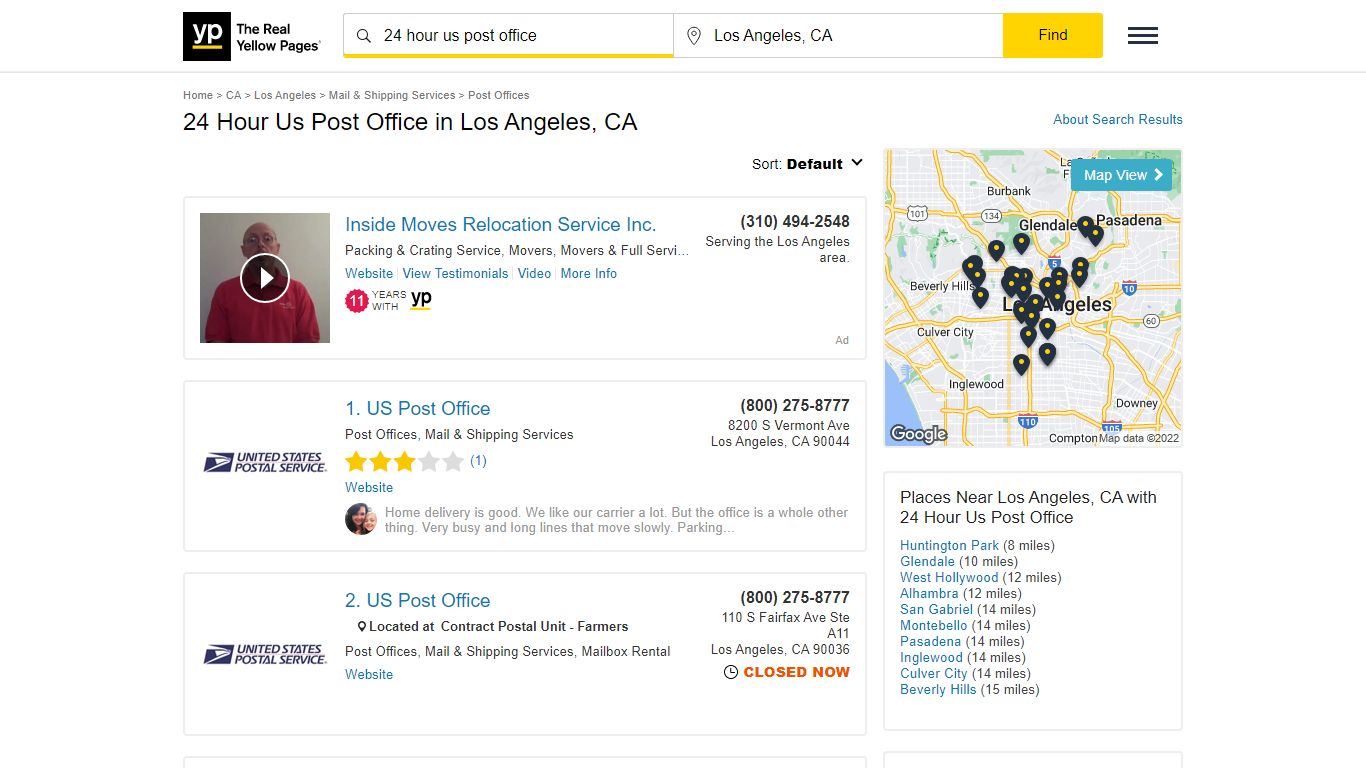
Task: Click USPS logo in the 110 S Fairfax listing
Action: point(265,654)
